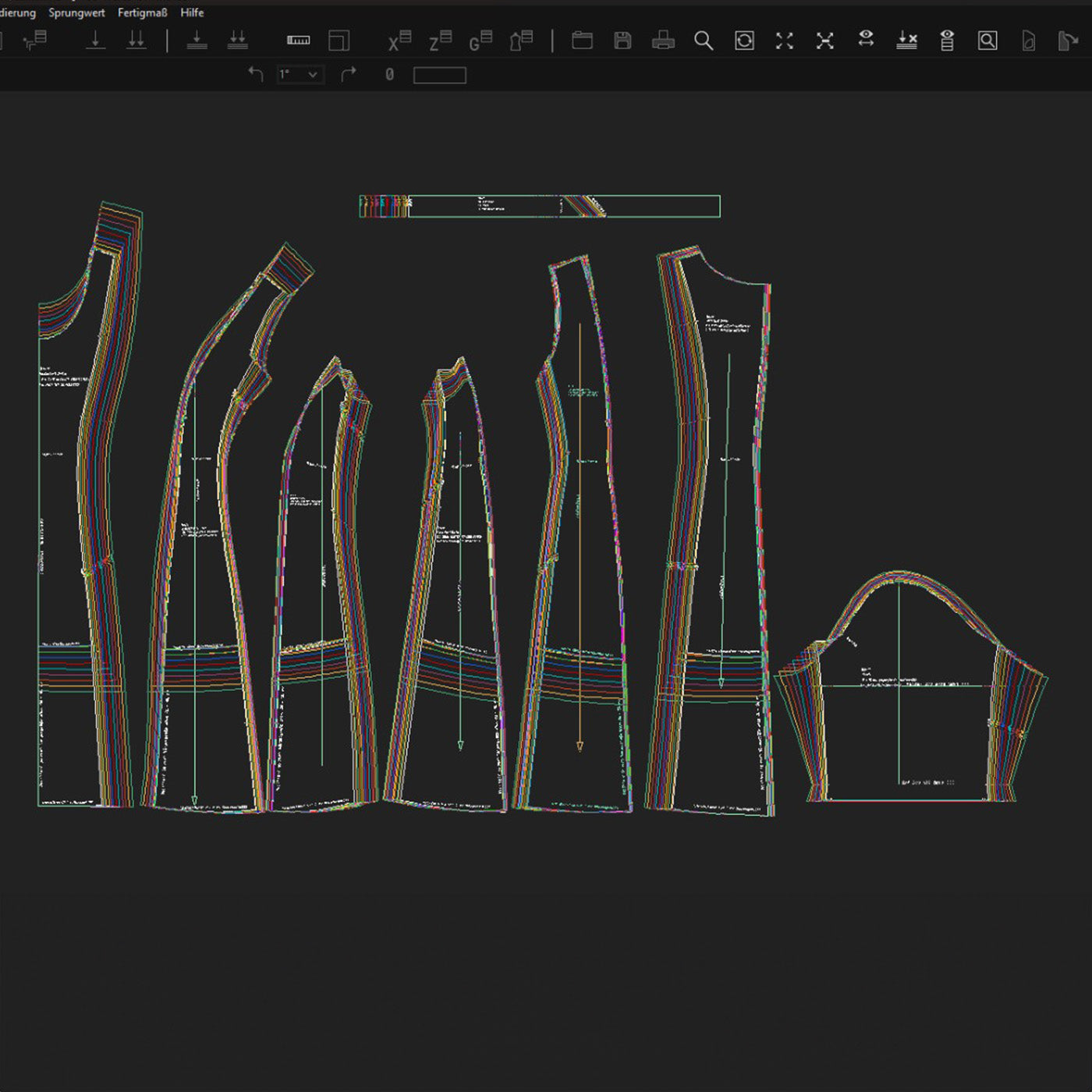1092x1092 pixels.
Task: Click the open folder icon
Action: pos(582,41)
